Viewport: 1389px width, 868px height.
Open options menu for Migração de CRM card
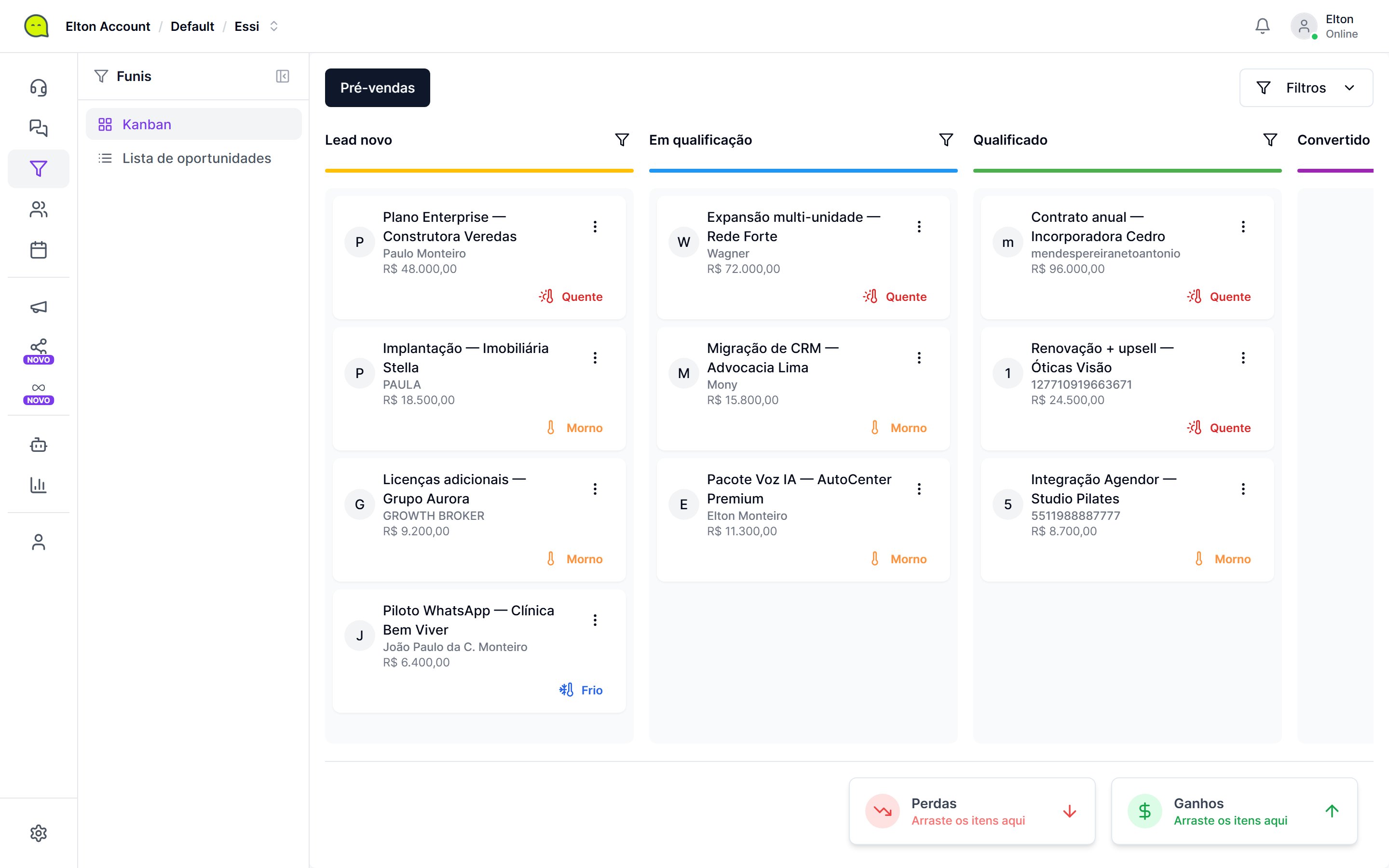click(x=919, y=358)
